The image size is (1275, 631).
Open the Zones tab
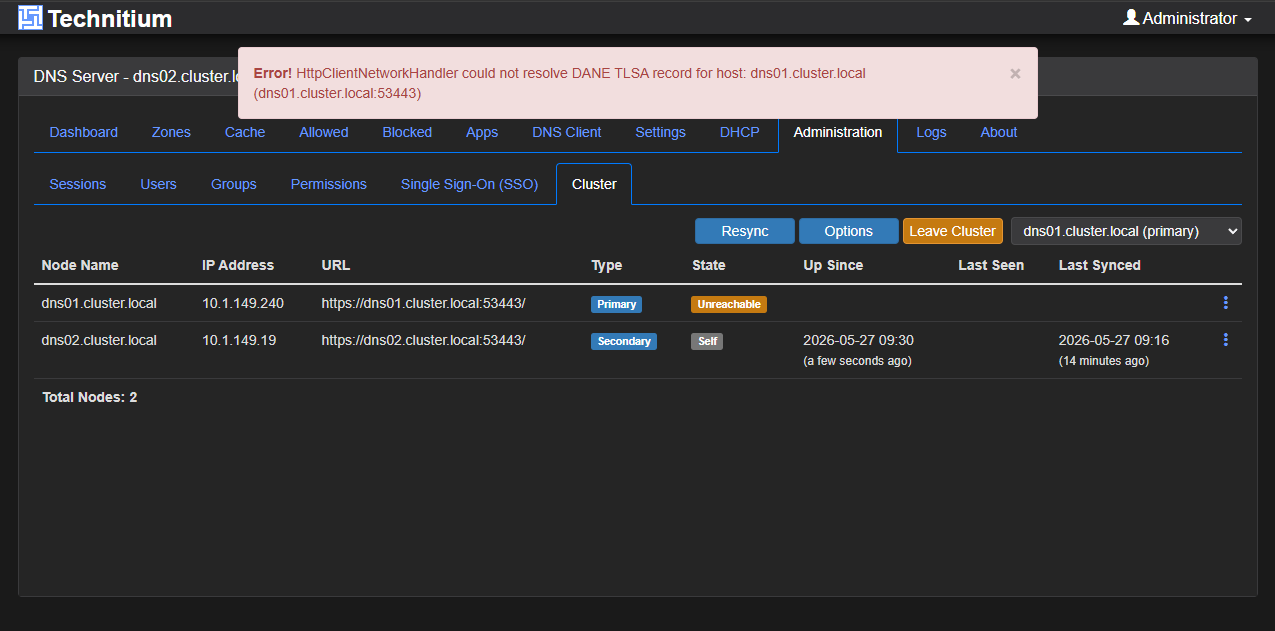click(x=171, y=132)
